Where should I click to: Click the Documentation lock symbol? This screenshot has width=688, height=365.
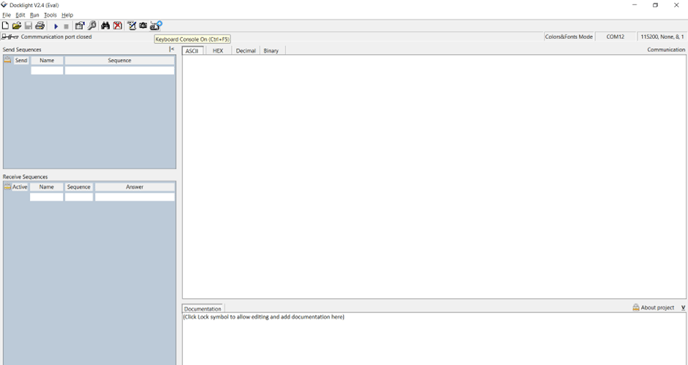pyautogui.click(x=636, y=308)
